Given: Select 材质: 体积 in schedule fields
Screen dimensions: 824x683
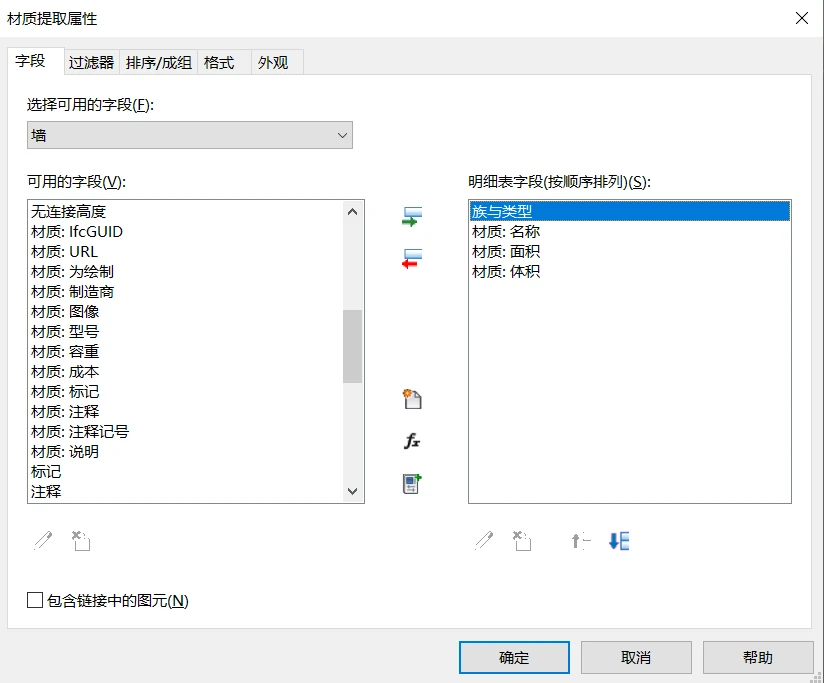Looking at the screenshot, I should 630,272.
